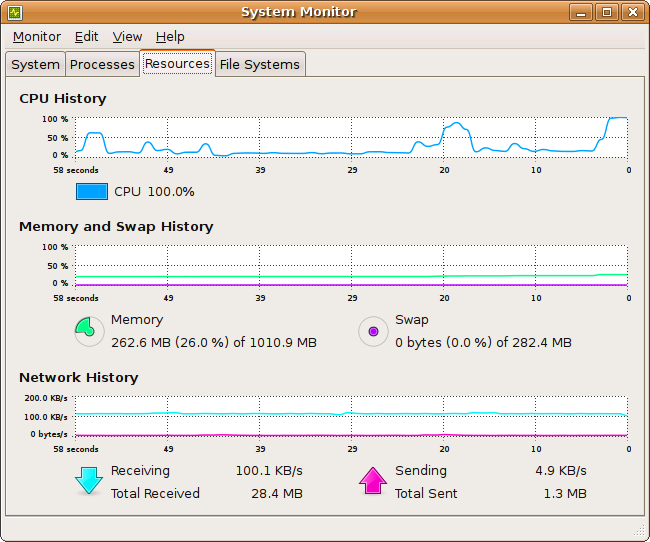Screen dimensions: 650x542
Task: Close the System Monitor window
Action: (631, 13)
